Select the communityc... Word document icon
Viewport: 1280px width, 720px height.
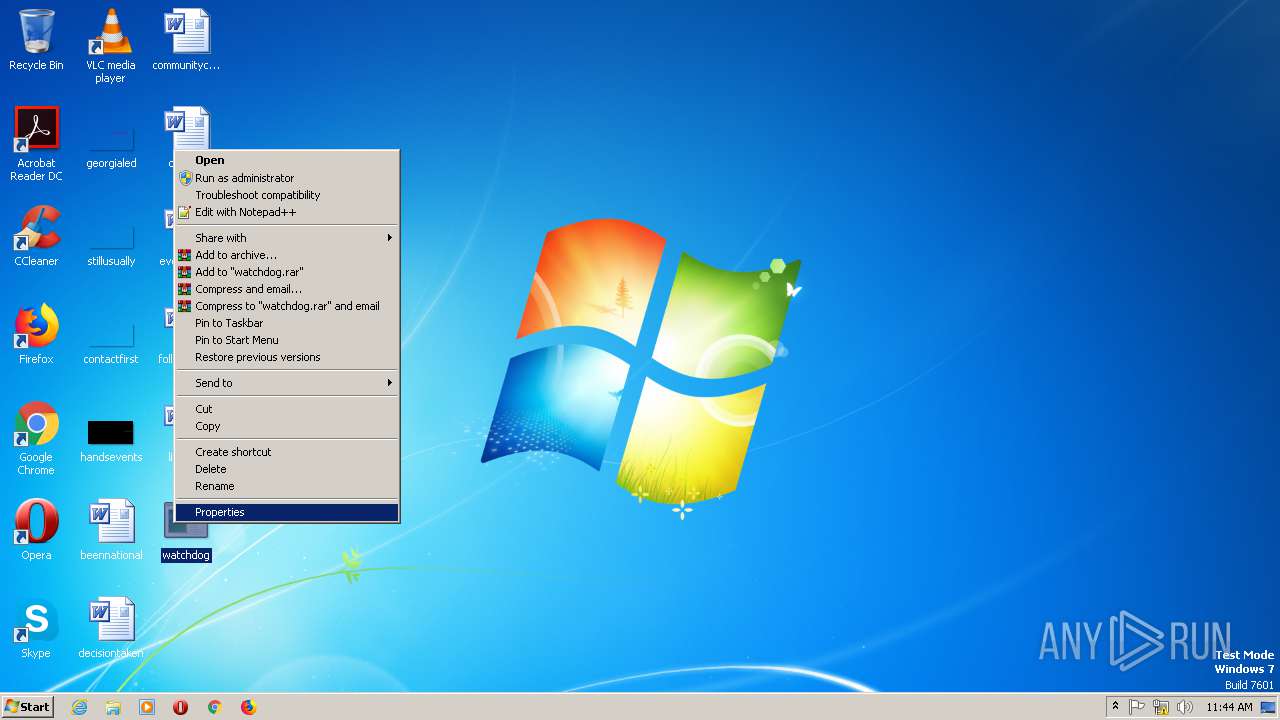(186, 40)
